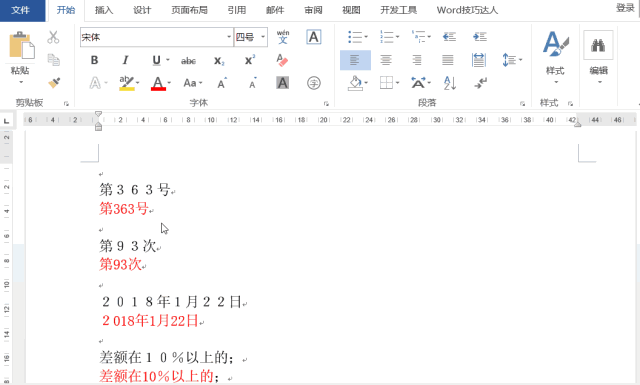The height and width of the screenshot is (385, 640).
Task: Select the Format Painter brush
Action: [x=54, y=83]
